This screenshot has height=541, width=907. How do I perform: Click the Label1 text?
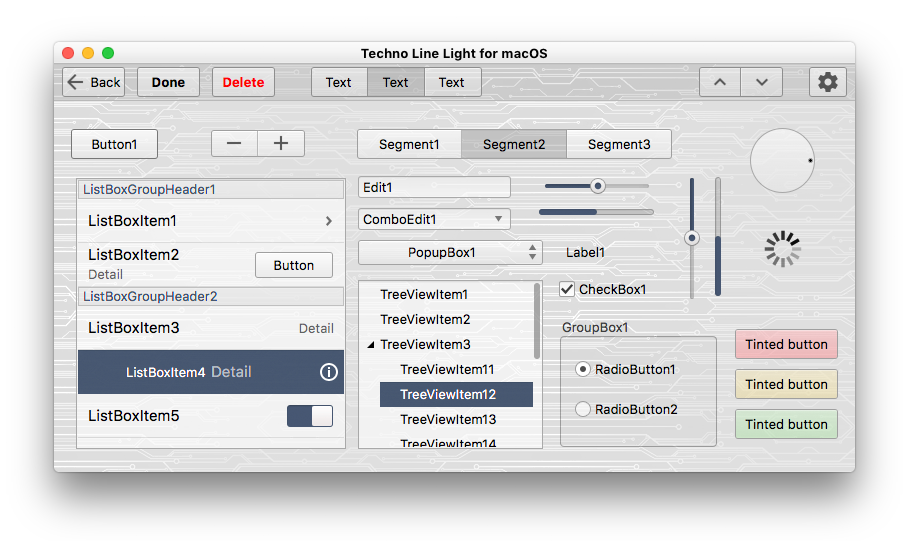585,252
